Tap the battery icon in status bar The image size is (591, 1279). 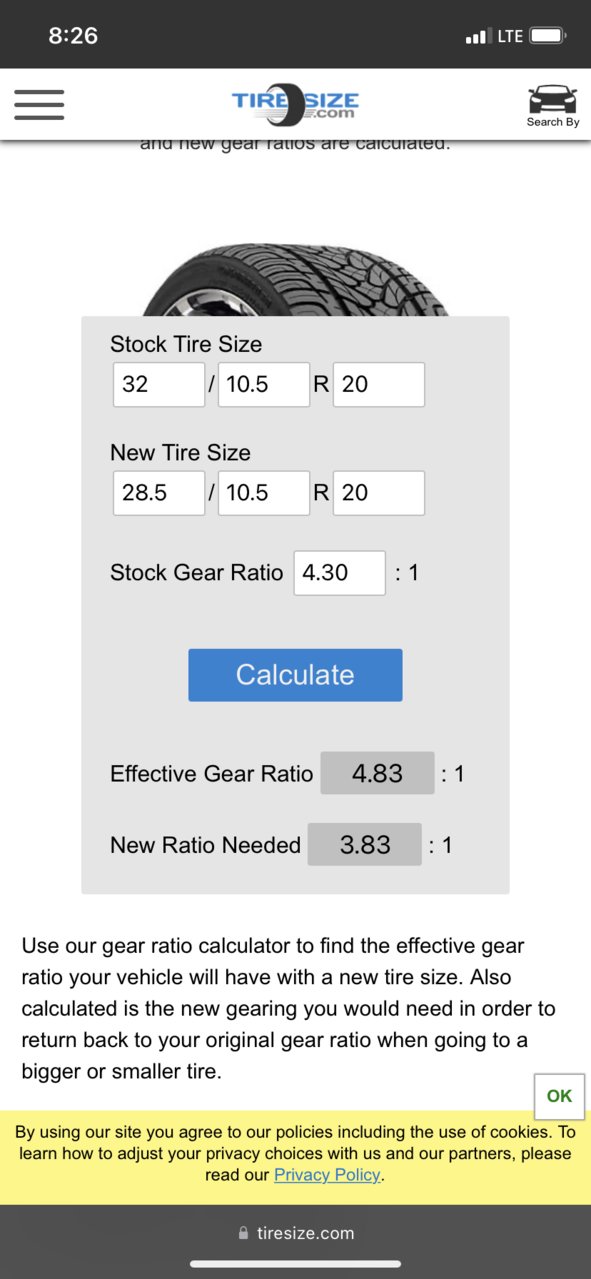[548, 36]
